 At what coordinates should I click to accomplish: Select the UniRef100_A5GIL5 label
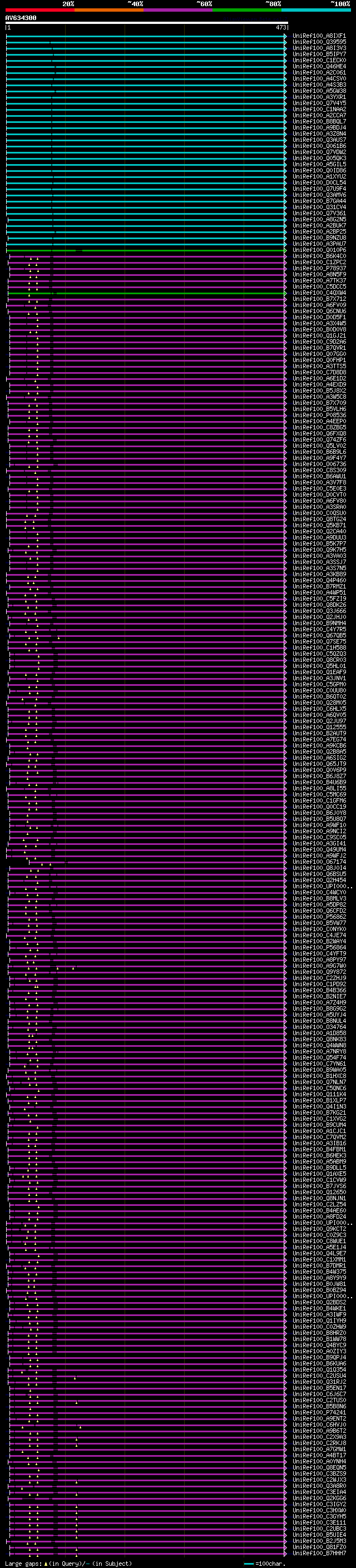click(x=319, y=164)
